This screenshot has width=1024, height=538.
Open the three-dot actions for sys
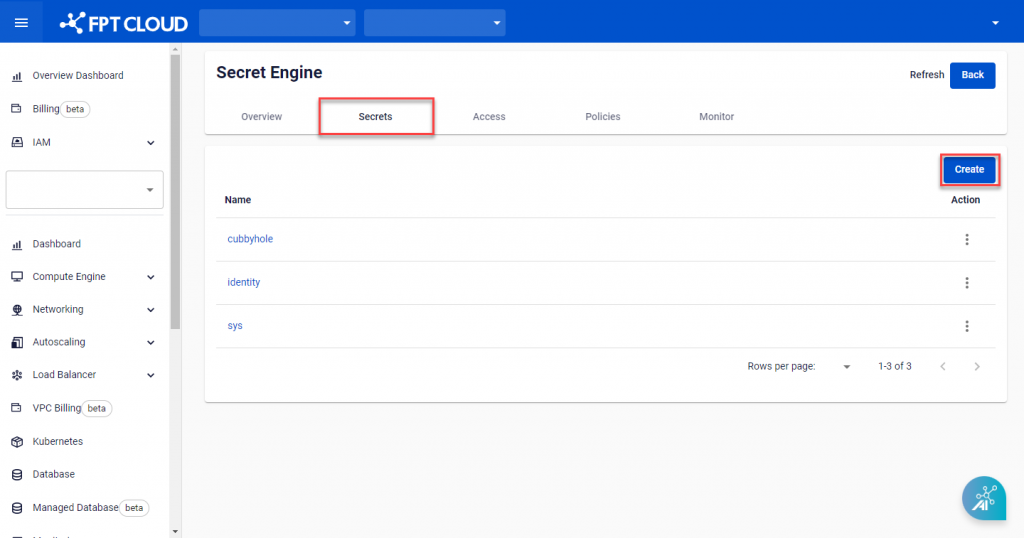[966, 326]
